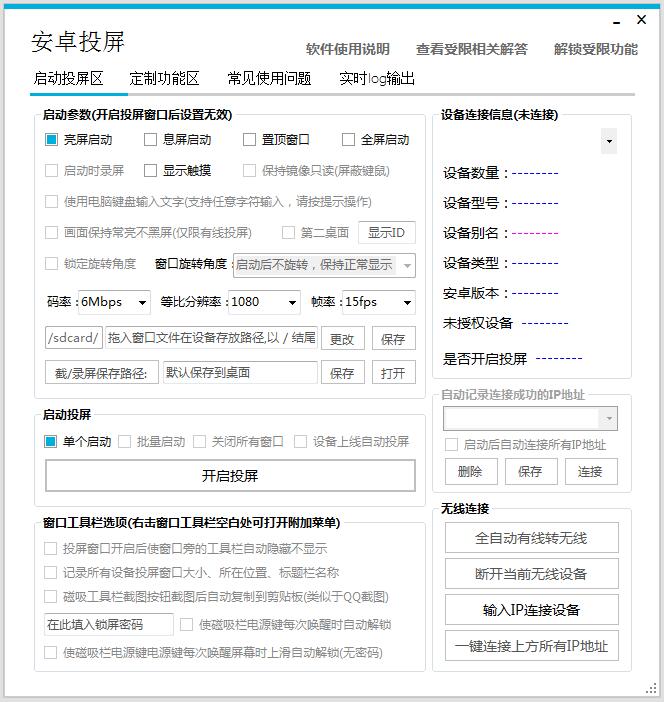Open the 常见使用问题 tab

click(x=269, y=78)
